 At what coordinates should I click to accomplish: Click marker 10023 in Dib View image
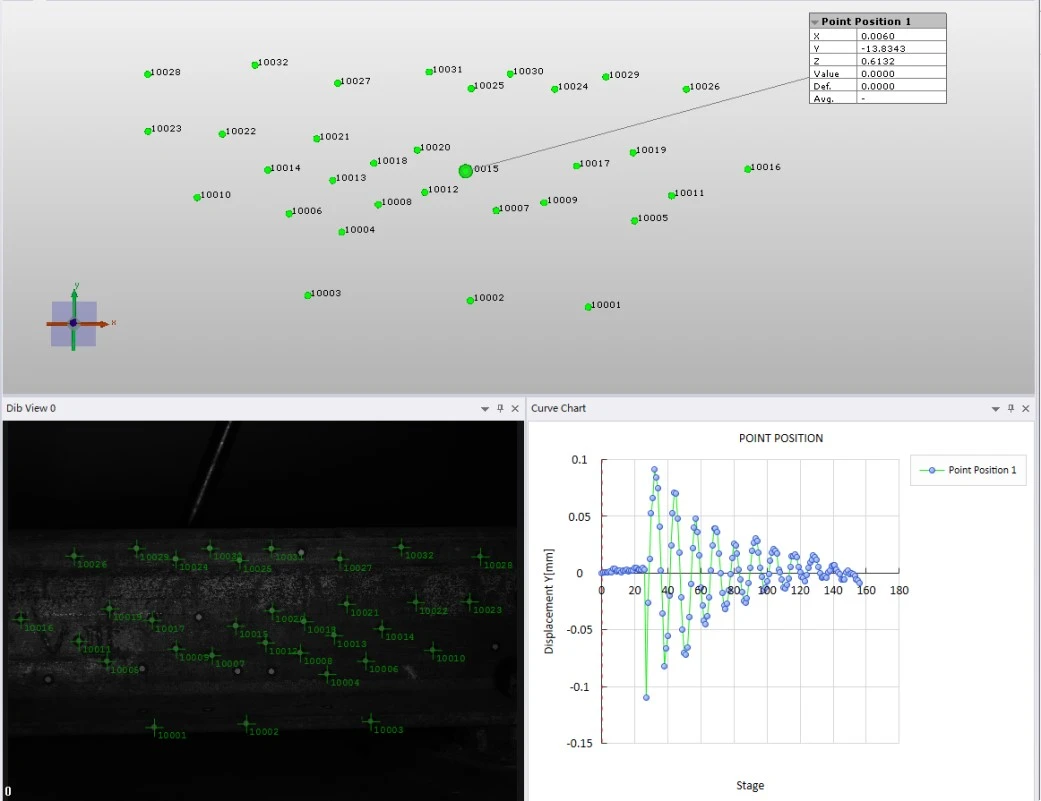click(469, 603)
